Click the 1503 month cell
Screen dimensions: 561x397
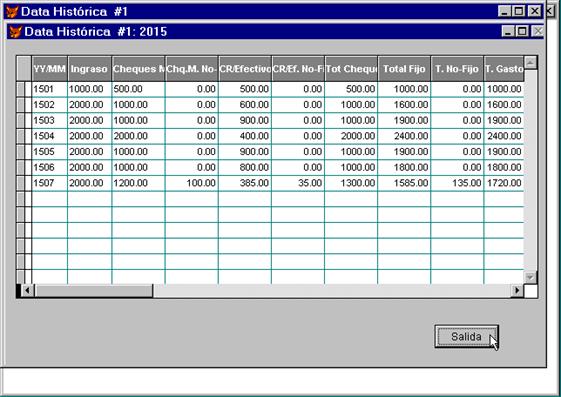click(49, 121)
